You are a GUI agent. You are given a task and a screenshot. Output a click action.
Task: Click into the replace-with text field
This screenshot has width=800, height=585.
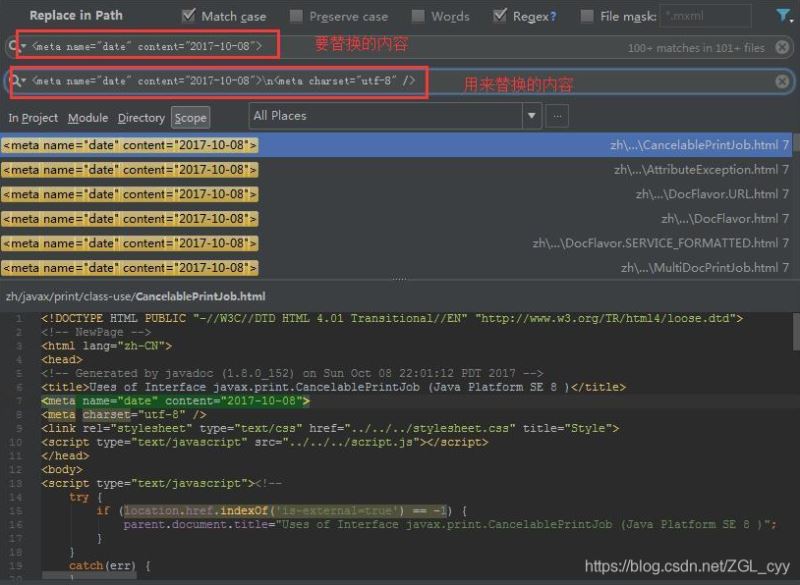(x=398, y=81)
